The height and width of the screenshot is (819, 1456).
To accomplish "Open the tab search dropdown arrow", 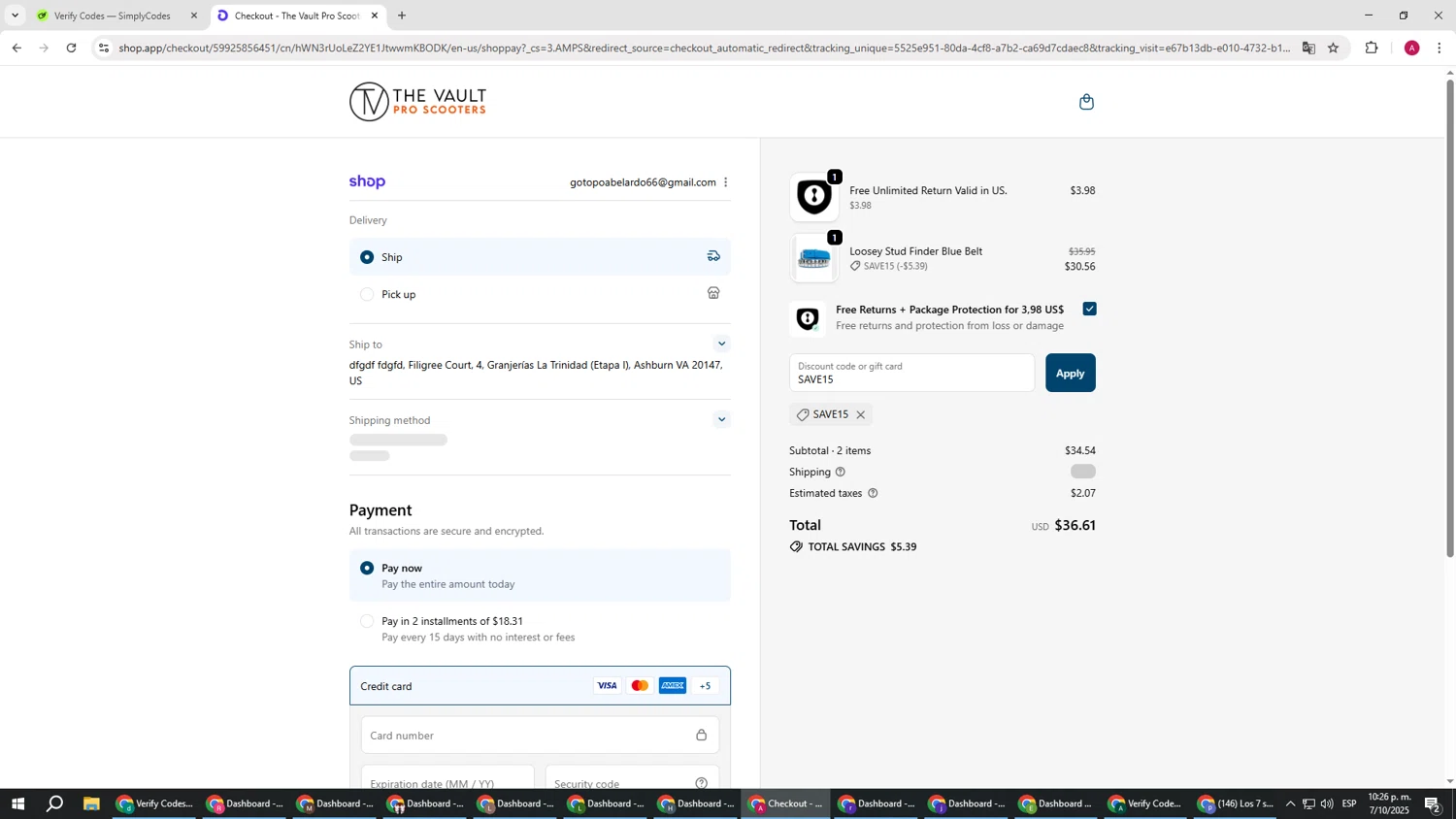I will [15, 16].
